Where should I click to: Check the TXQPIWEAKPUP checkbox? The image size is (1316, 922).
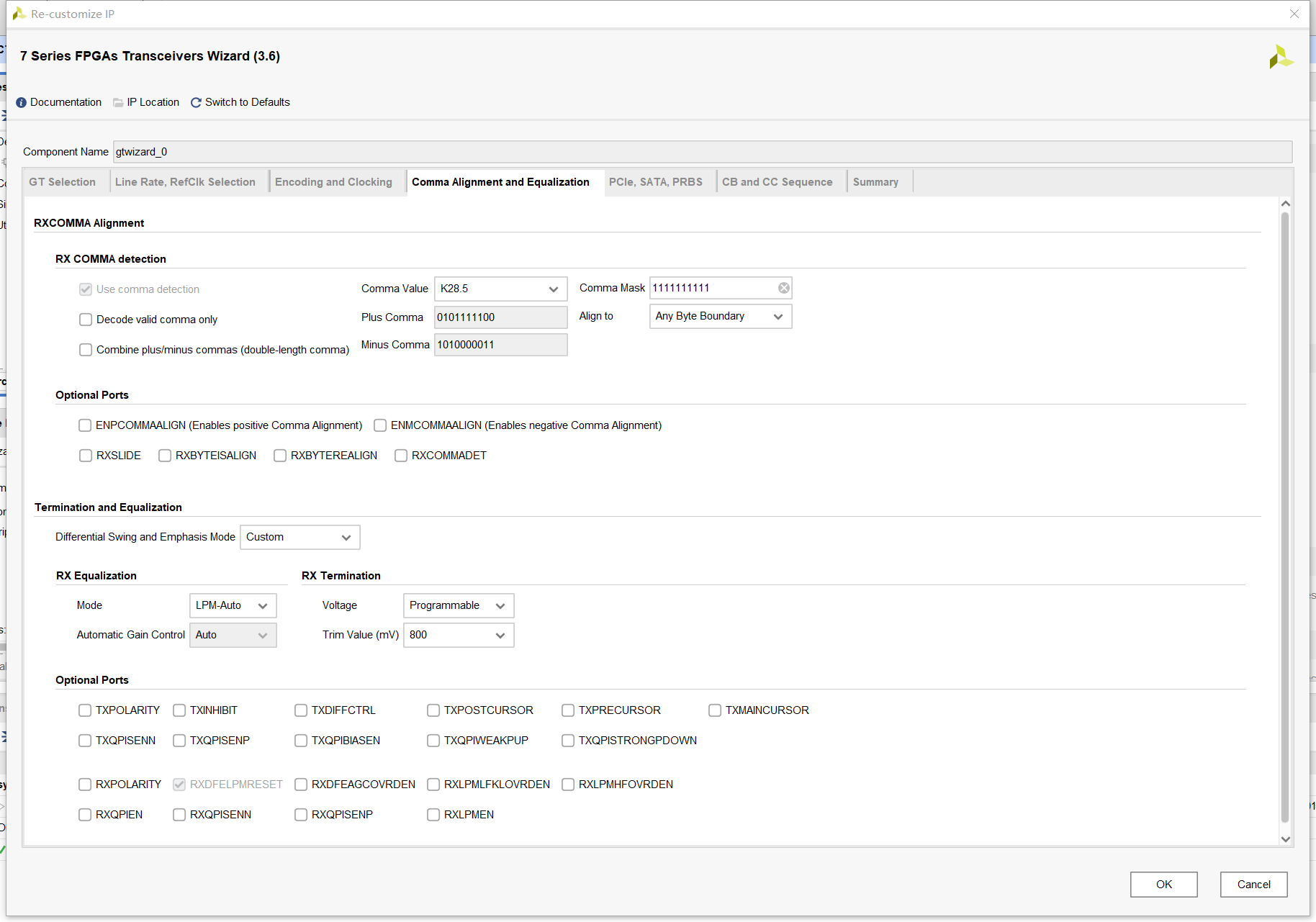[433, 741]
